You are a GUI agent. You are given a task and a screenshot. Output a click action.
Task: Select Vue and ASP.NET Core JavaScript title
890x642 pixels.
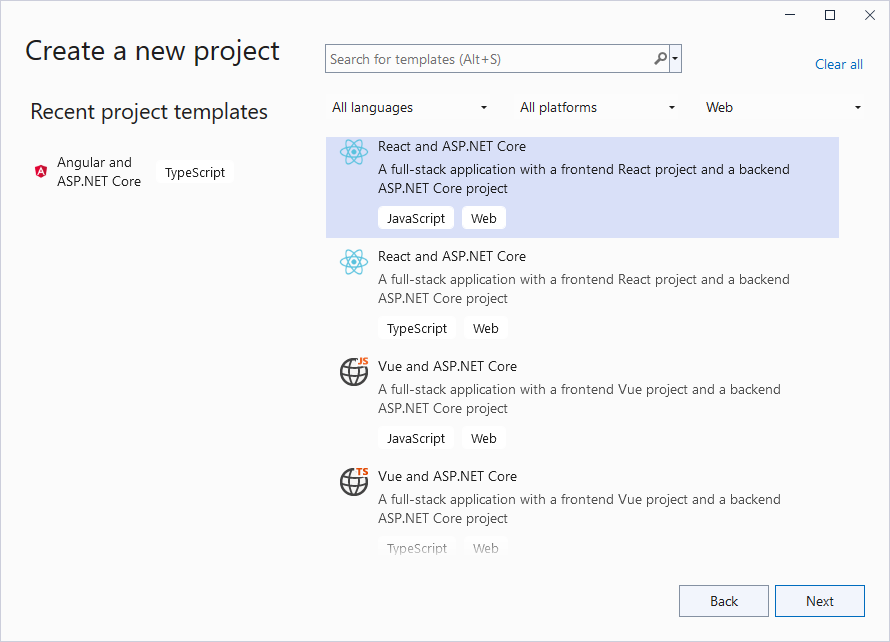tap(447, 367)
